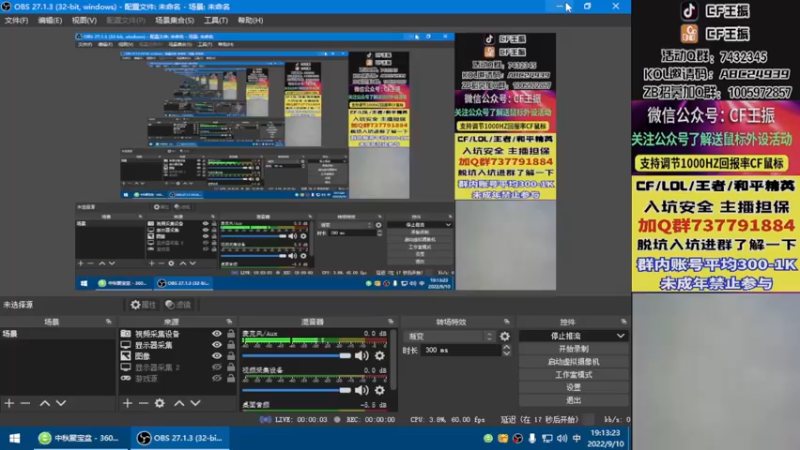Increase transition duration with up stepper
Viewport: 800px width, 450px height.
(506, 347)
